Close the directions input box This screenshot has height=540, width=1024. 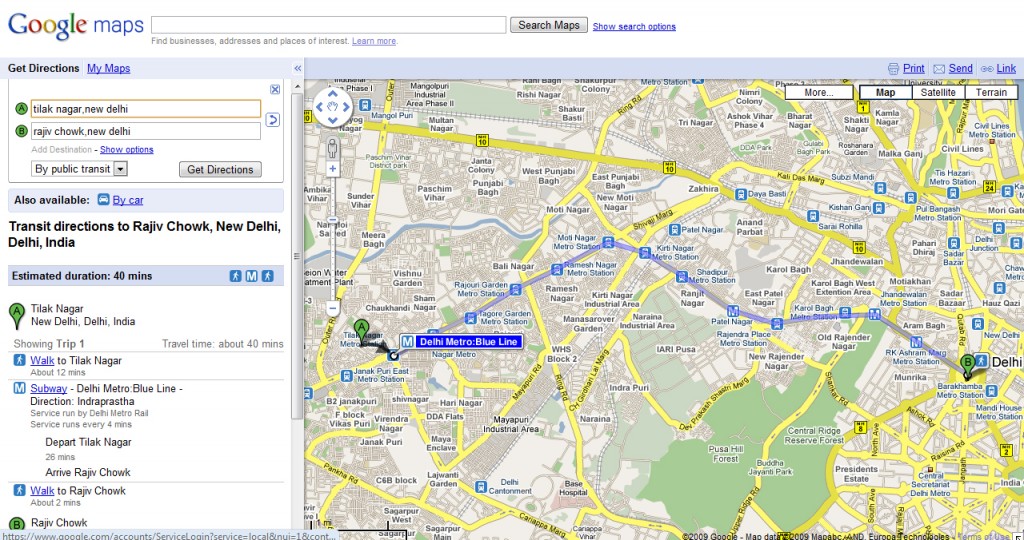(x=275, y=89)
